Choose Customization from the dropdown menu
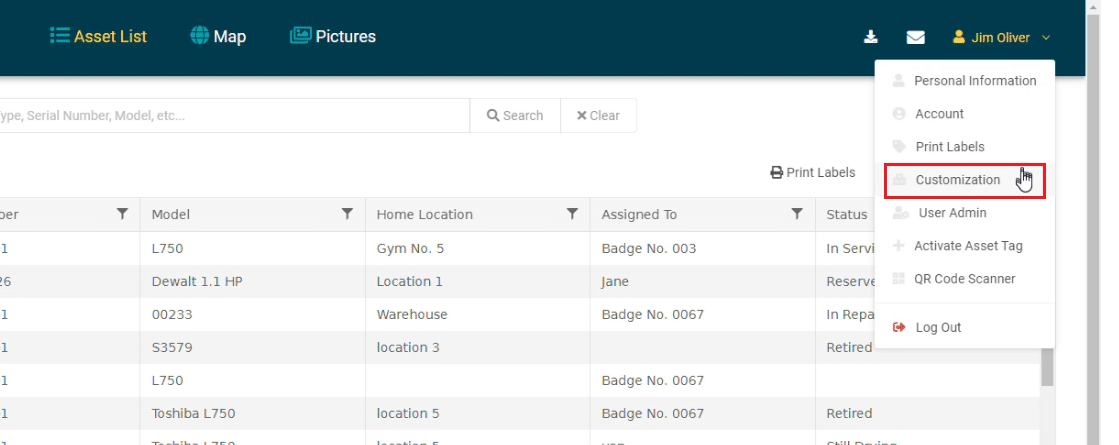This screenshot has width=1119, height=445. [957, 180]
